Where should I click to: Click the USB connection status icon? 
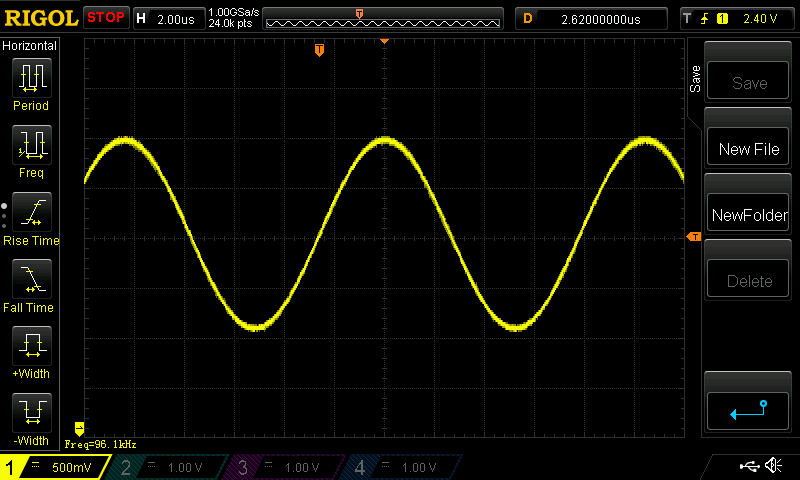(749, 466)
